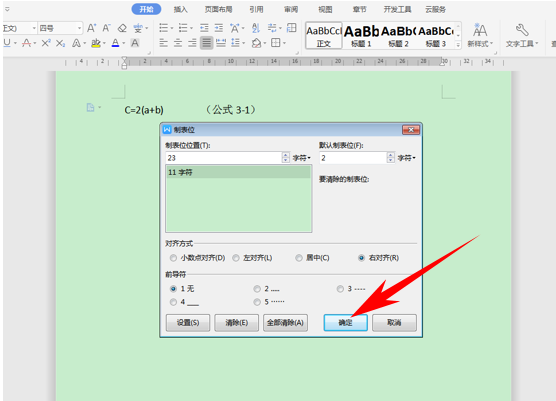
Task: Open the 页面布局 ribbon tab
Action: [218, 10]
